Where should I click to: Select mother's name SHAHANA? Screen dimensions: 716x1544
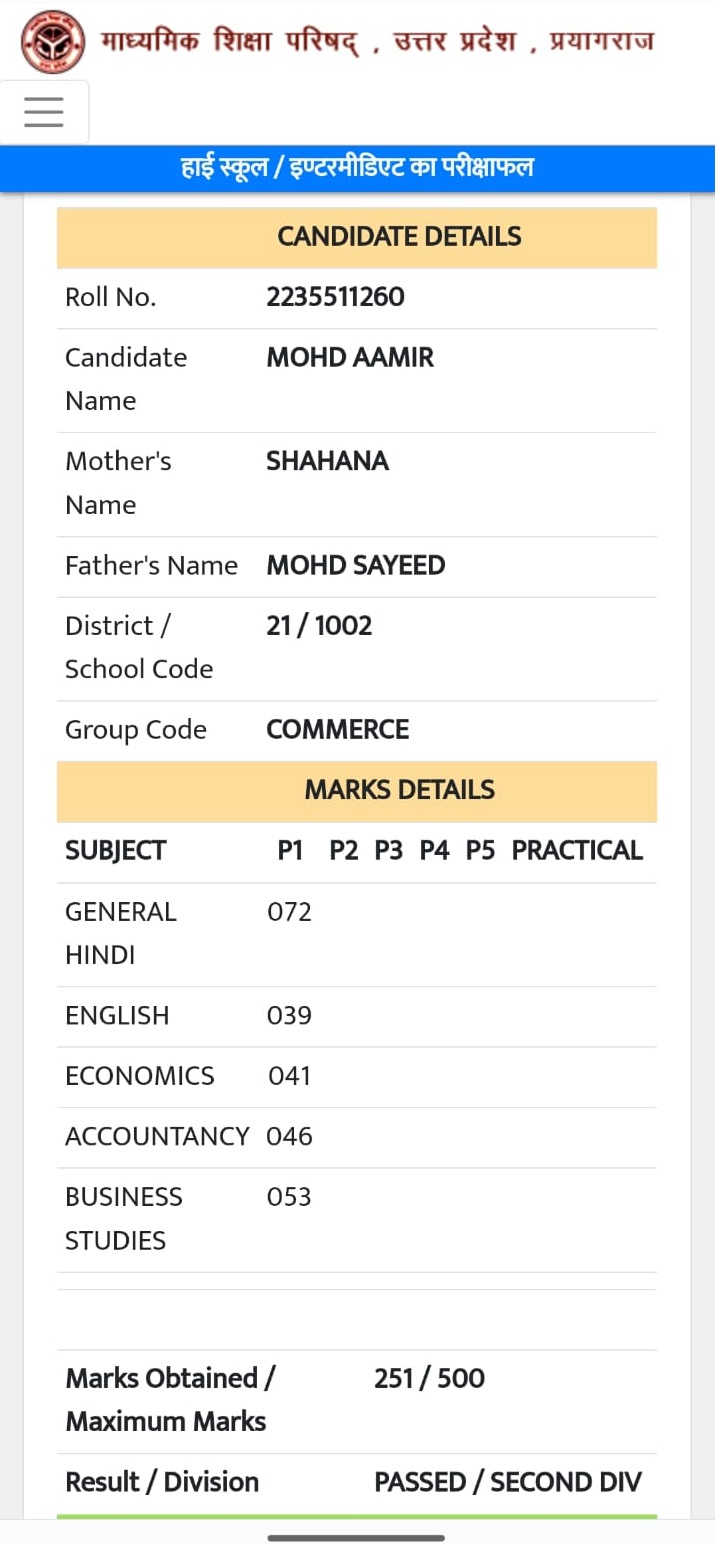pyautogui.click(x=327, y=462)
